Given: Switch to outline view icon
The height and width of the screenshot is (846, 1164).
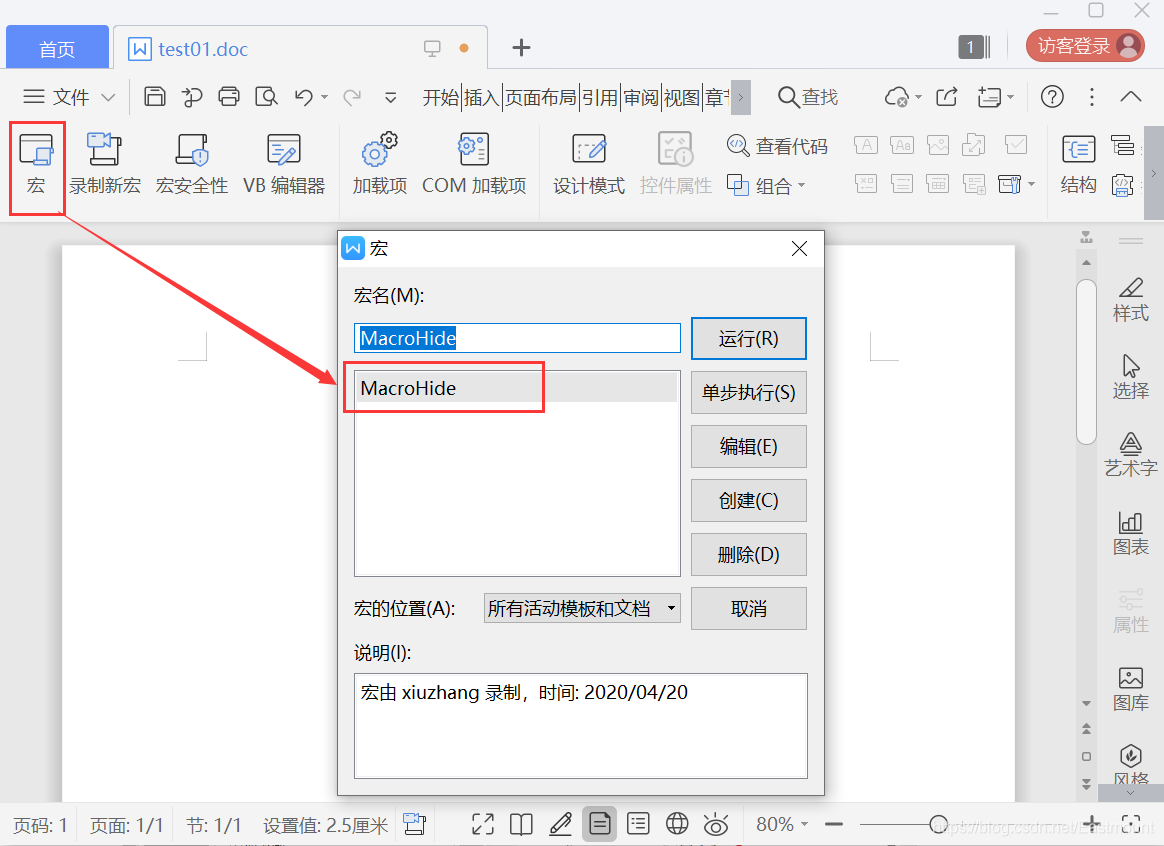Looking at the screenshot, I should 638,824.
